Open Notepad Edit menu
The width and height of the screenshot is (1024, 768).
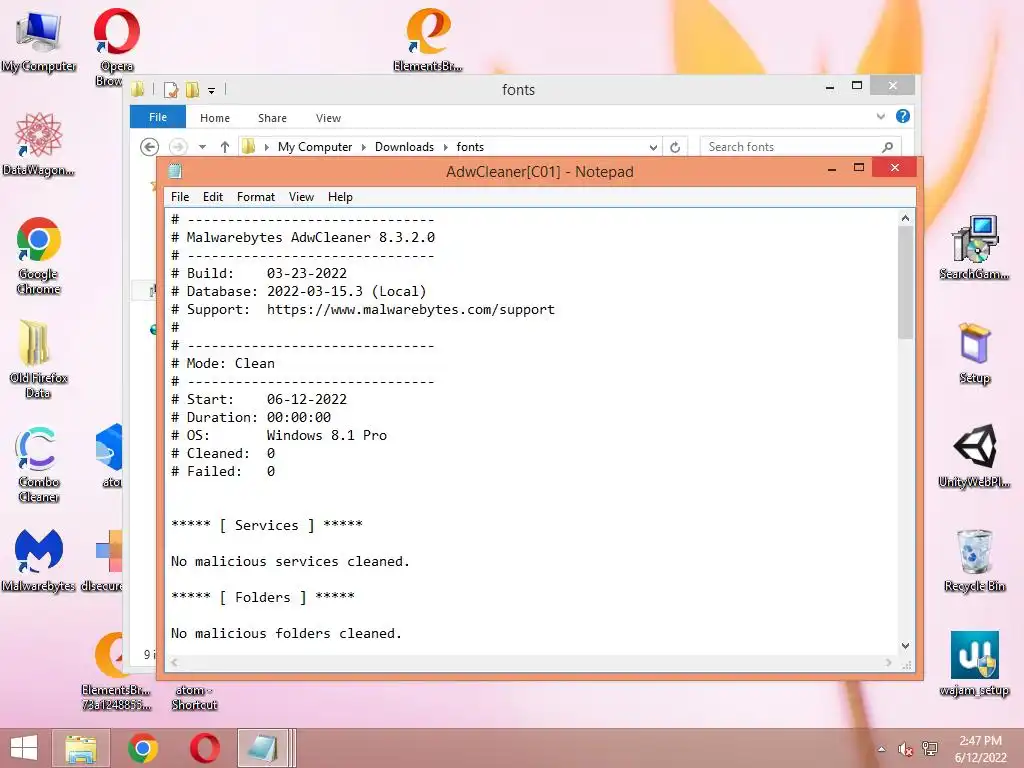point(213,197)
